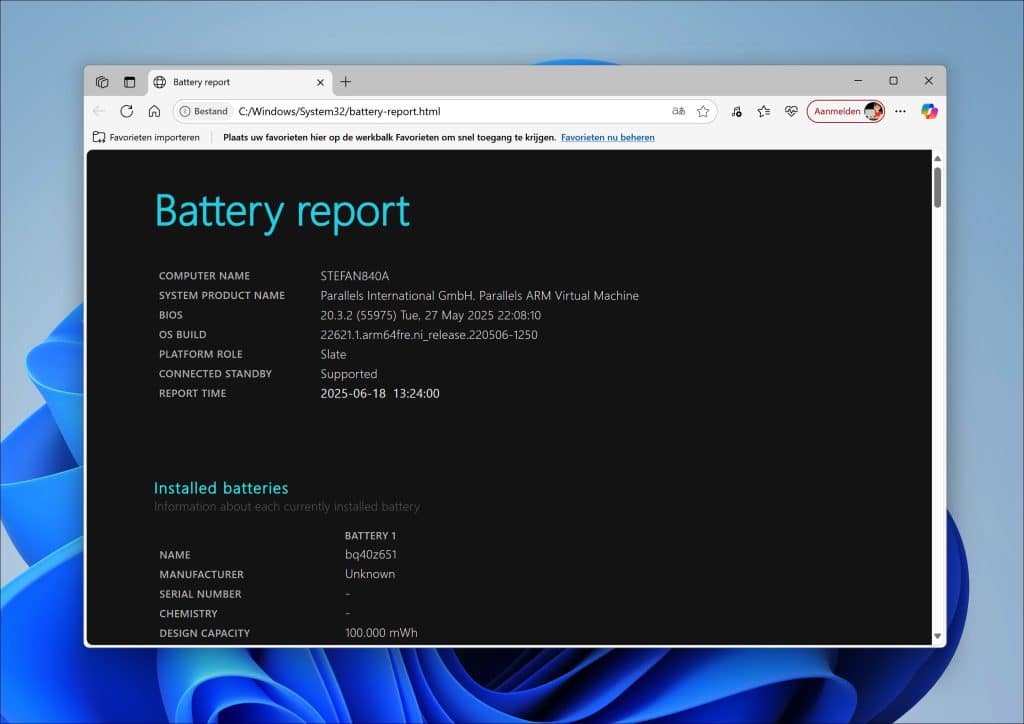
Task: Click the REPORT TIME label
Action: pos(193,394)
